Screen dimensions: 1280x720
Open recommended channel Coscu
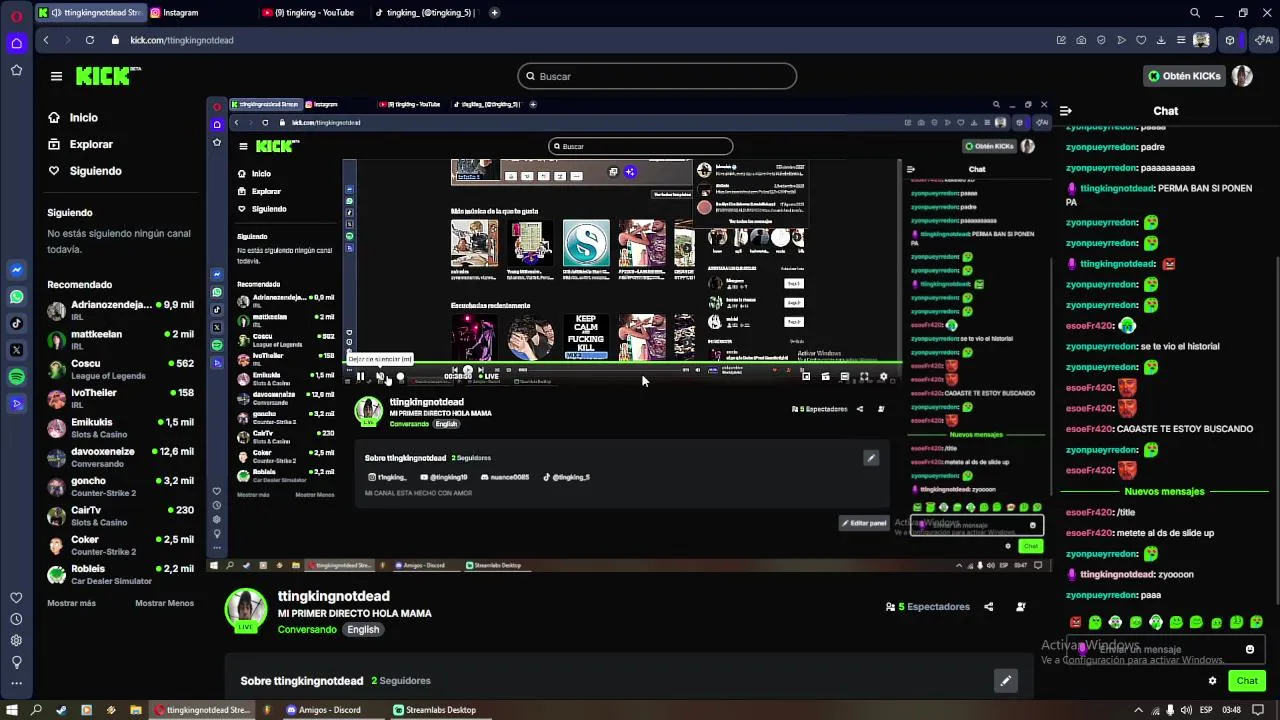(121, 369)
